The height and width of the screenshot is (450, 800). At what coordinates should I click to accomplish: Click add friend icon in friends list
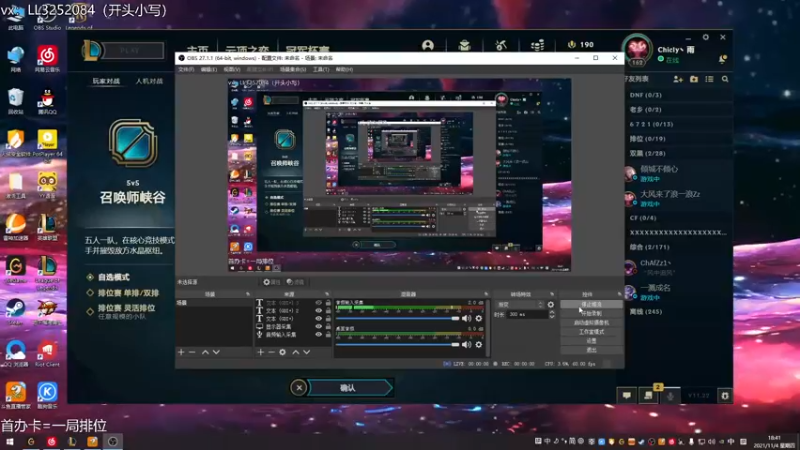(x=678, y=79)
